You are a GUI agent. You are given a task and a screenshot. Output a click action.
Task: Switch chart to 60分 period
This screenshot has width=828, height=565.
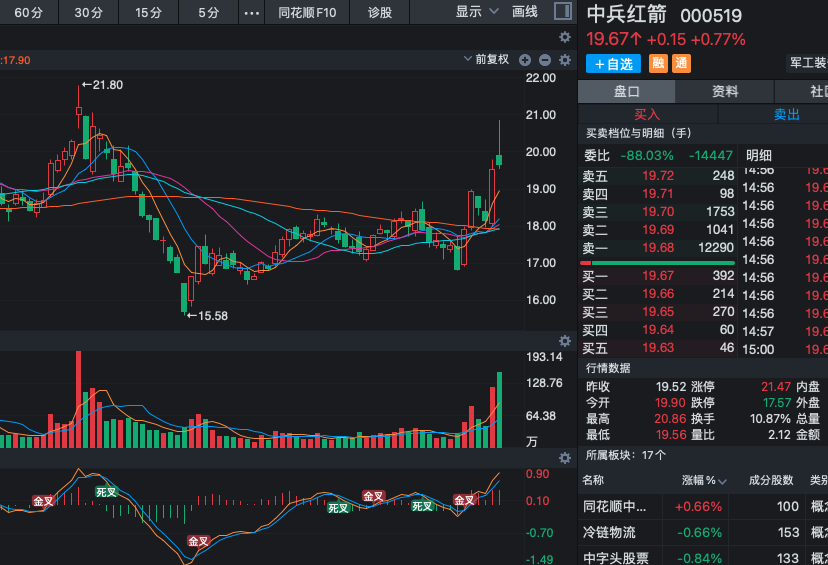pyautogui.click(x=29, y=12)
